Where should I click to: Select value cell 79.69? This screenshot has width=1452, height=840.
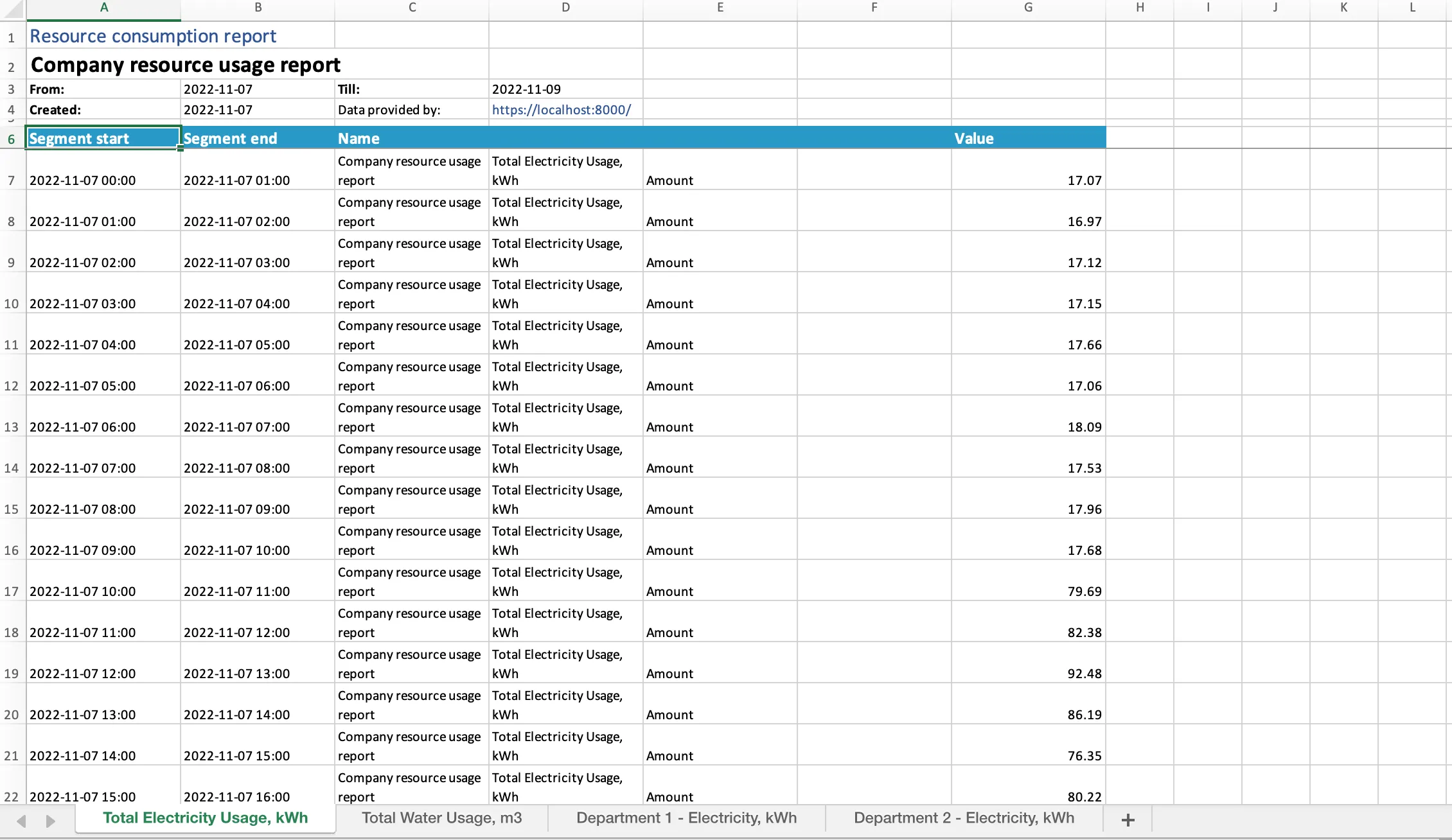click(1029, 581)
